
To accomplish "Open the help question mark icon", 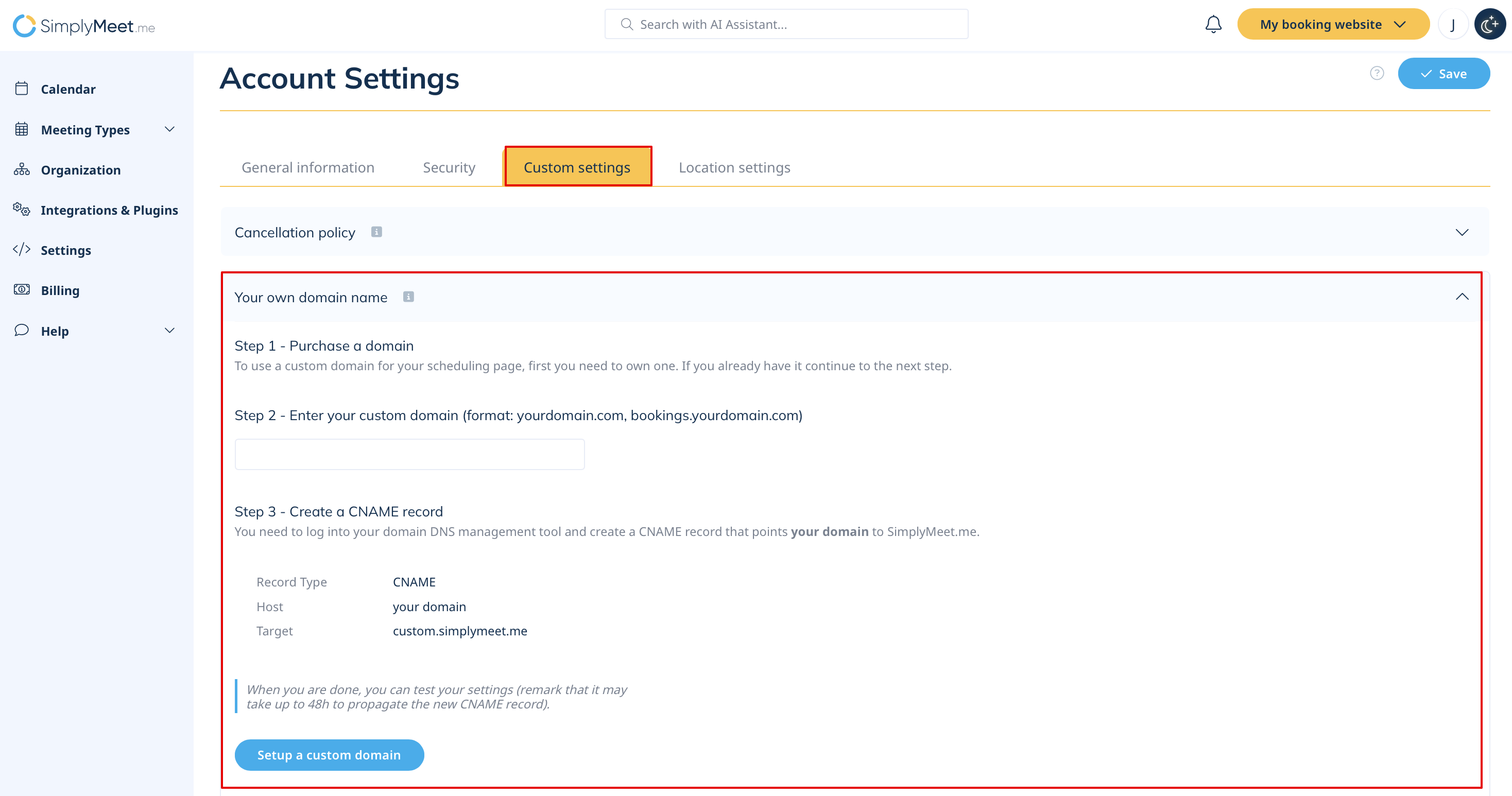I will coord(1377,74).
